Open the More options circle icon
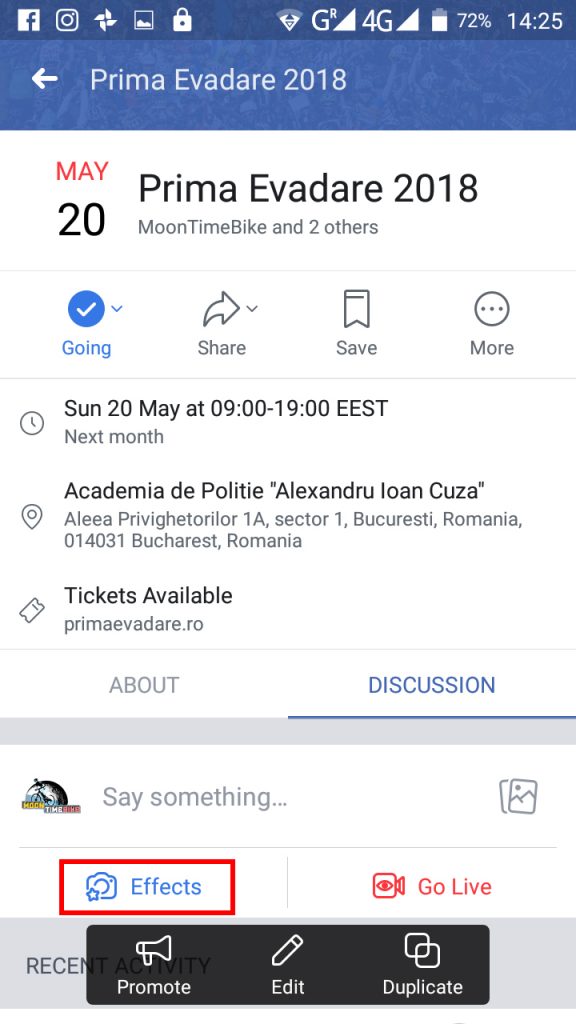 [491, 310]
